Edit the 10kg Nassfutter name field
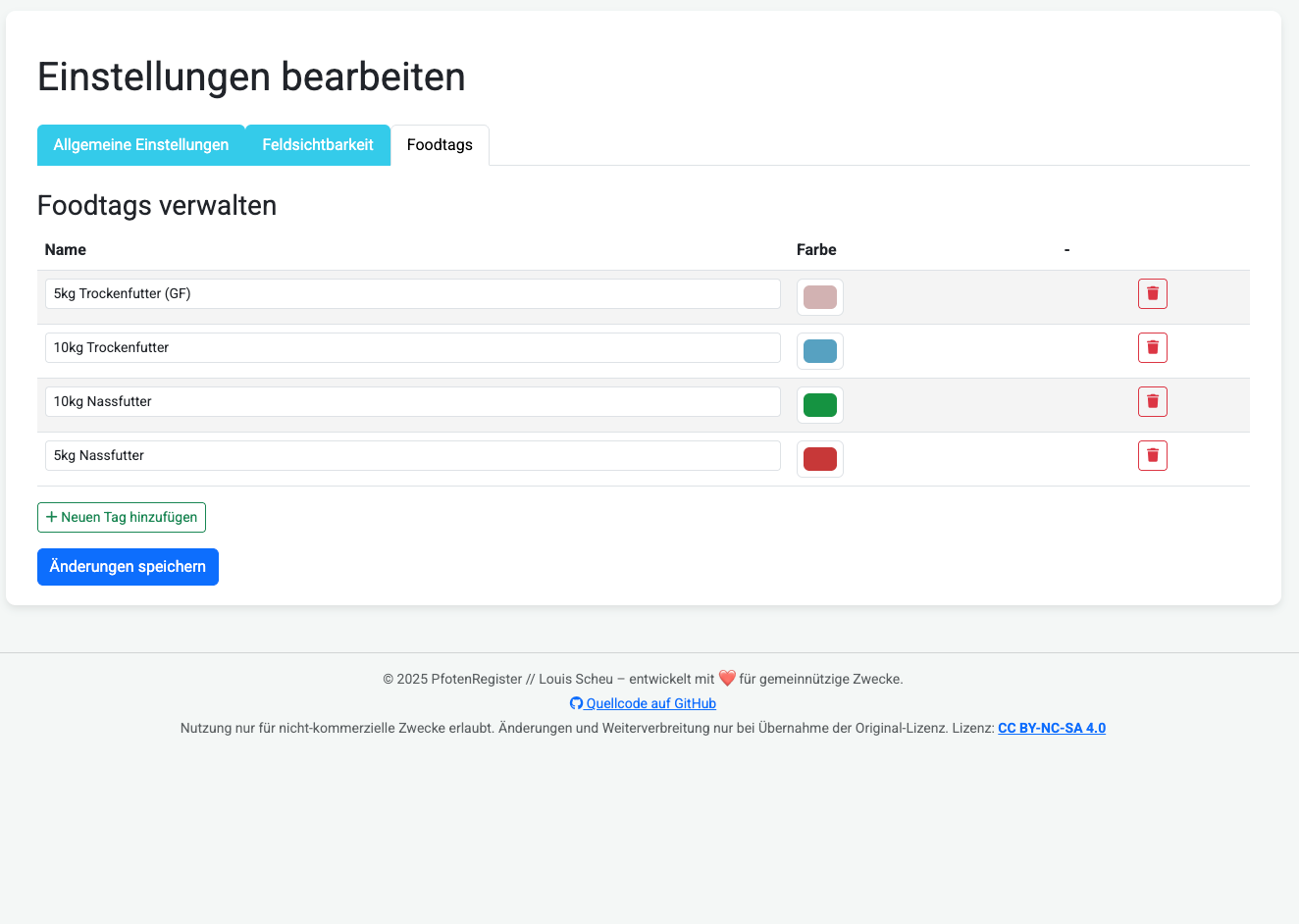Image resolution: width=1299 pixels, height=924 pixels. tap(413, 401)
